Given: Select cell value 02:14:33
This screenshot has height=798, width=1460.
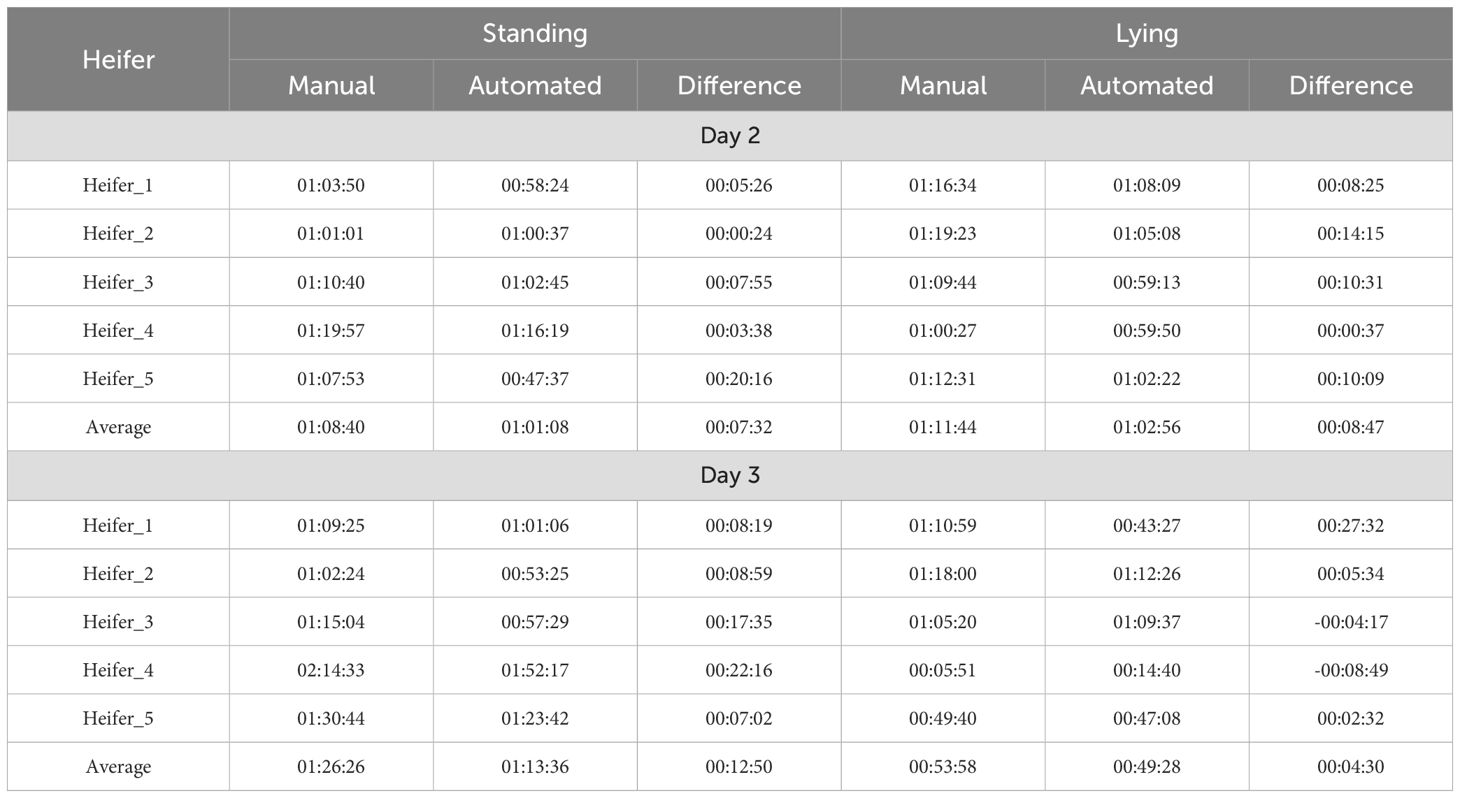Looking at the screenshot, I should coord(331,670).
